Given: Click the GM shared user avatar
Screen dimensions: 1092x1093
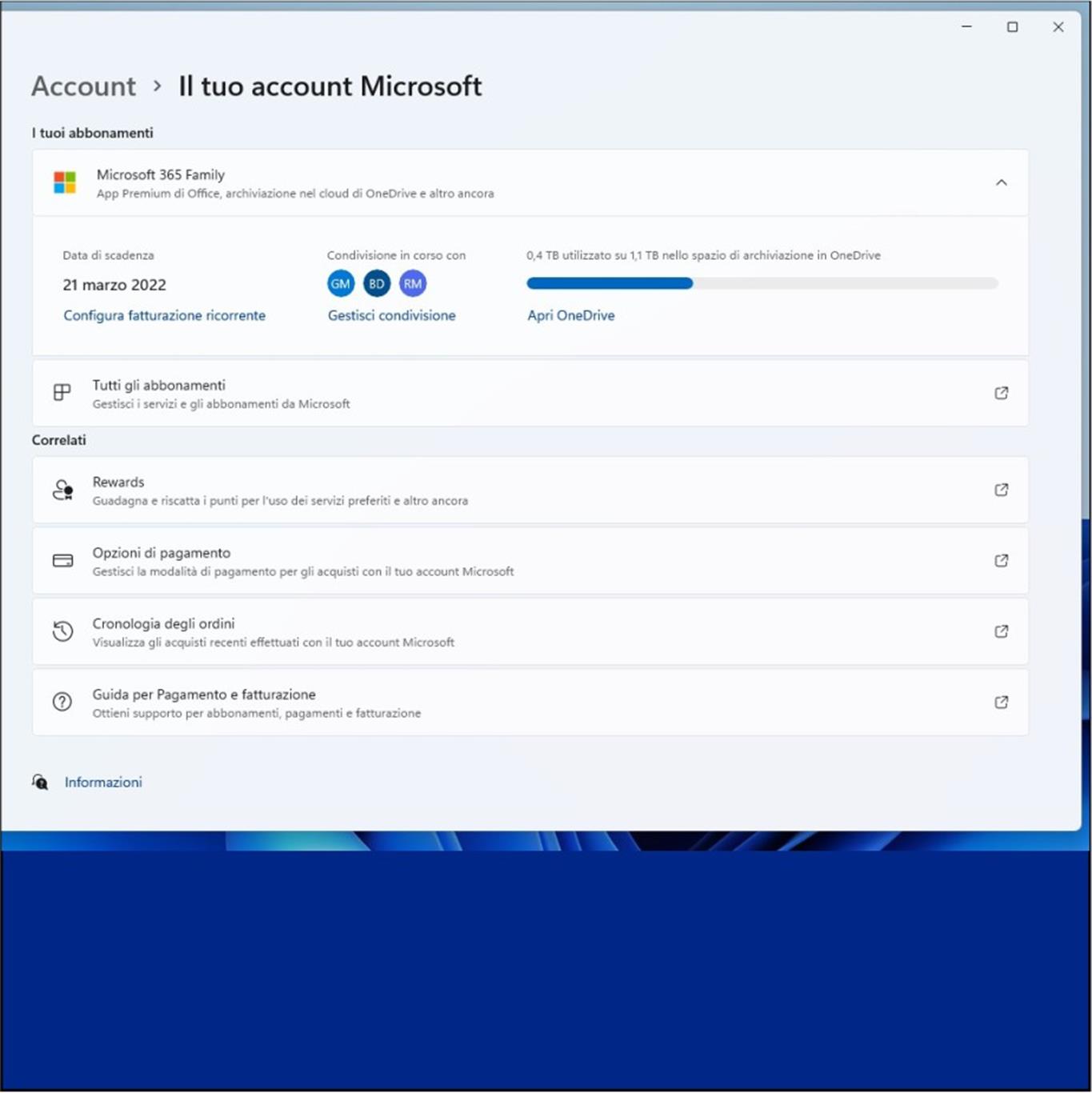Looking at the screenshot, I should click(x=341, y=283).
